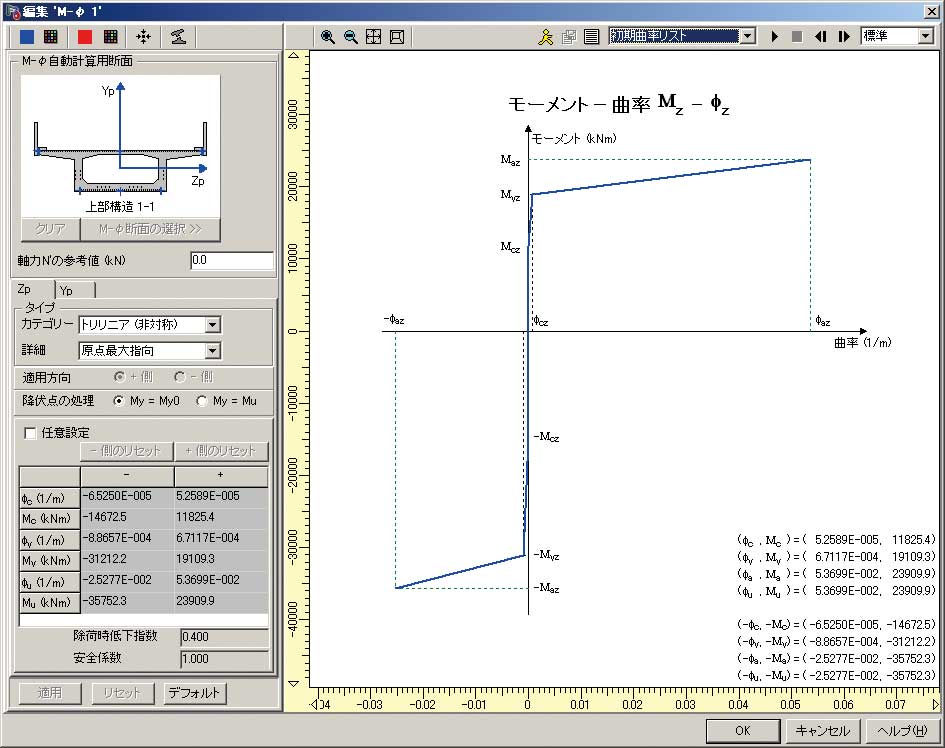Click the 適用 button

pos(50,693)
